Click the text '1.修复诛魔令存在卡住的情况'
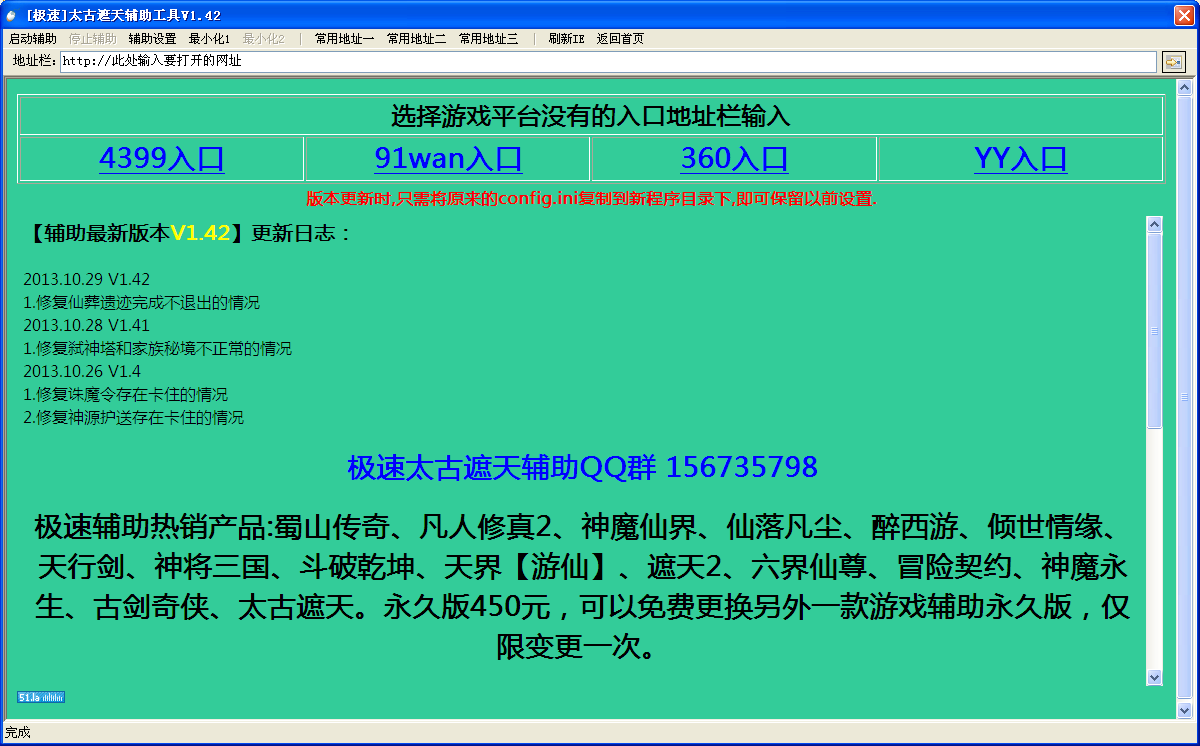This screenshot has width=1200, height=746. tap(125, 394)
